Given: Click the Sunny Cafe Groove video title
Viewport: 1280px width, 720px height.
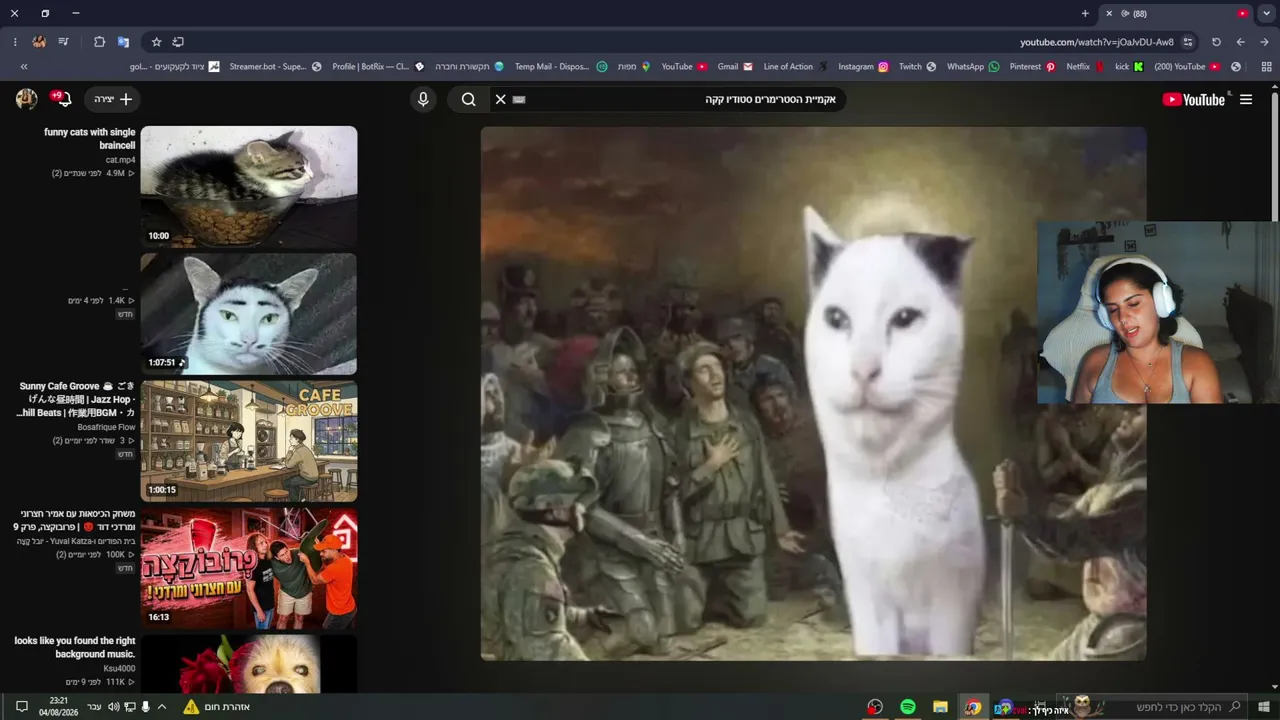Looking at the screenshot, I should click(x=76, y=399).
